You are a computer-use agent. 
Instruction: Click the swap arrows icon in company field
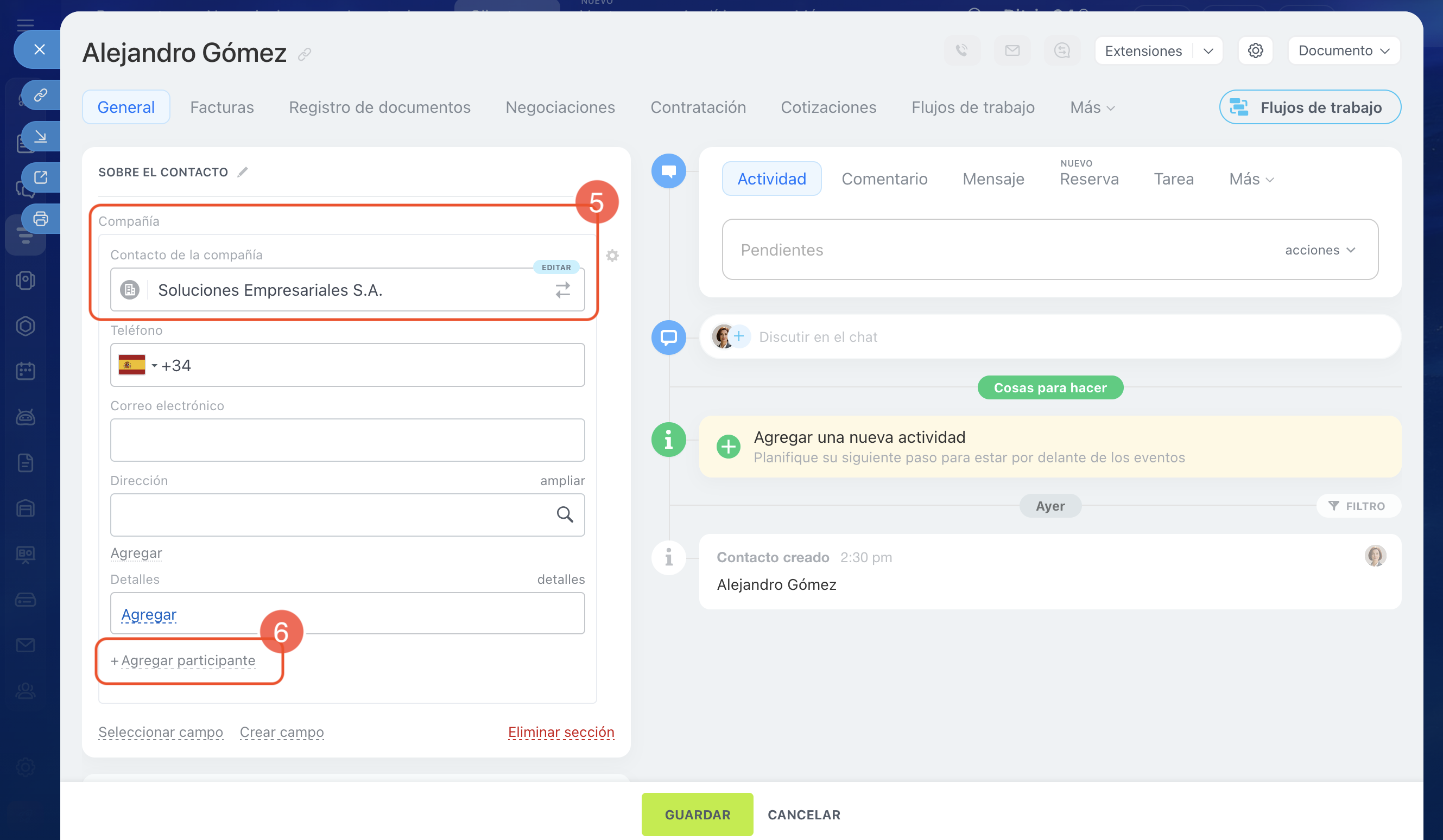(x=562, y=290)
